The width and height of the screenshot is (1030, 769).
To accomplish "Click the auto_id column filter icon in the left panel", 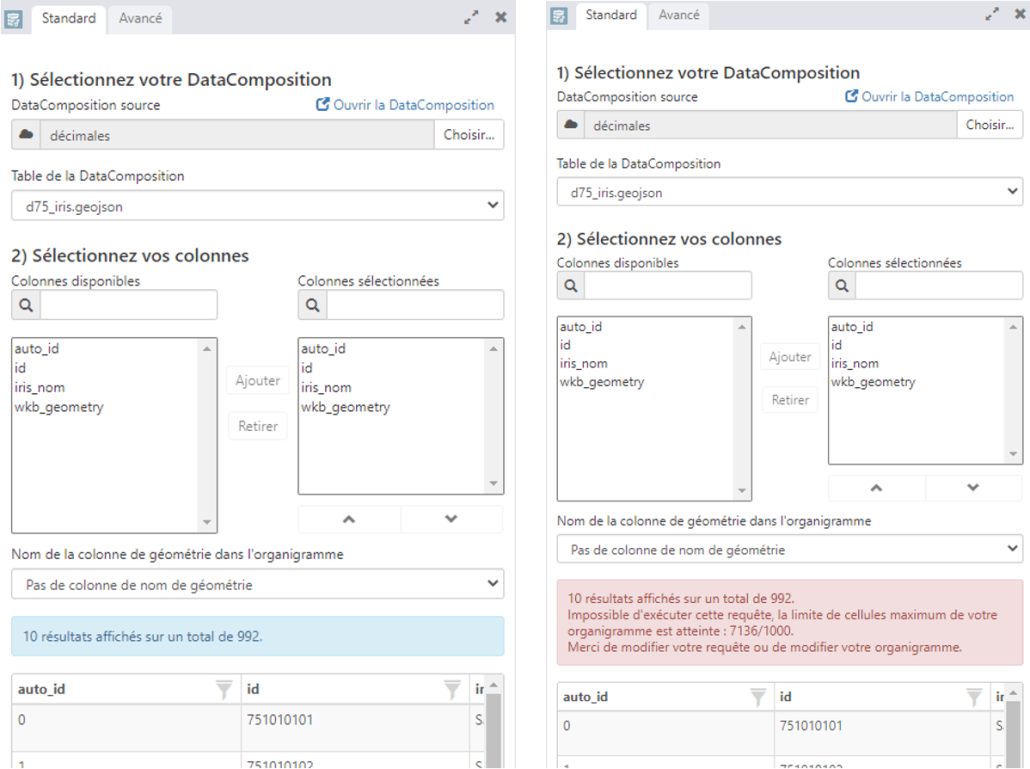I will click(223, 689).
